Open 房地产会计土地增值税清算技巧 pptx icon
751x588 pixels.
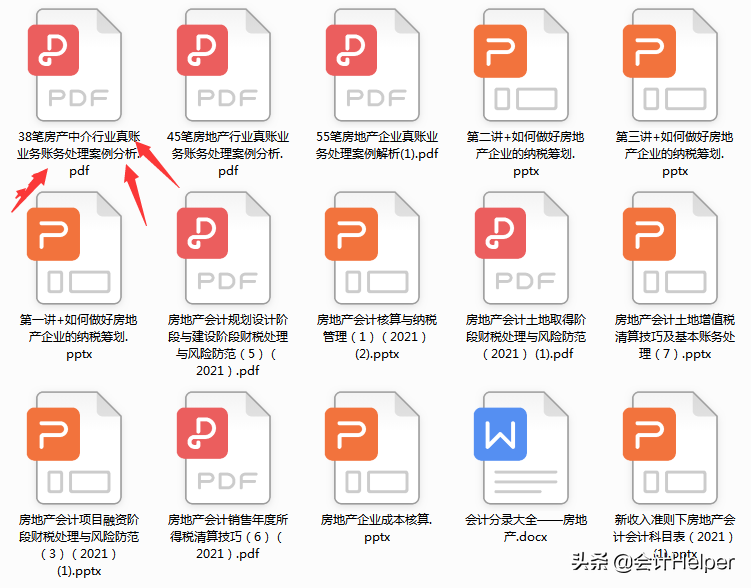click(671, 248)
